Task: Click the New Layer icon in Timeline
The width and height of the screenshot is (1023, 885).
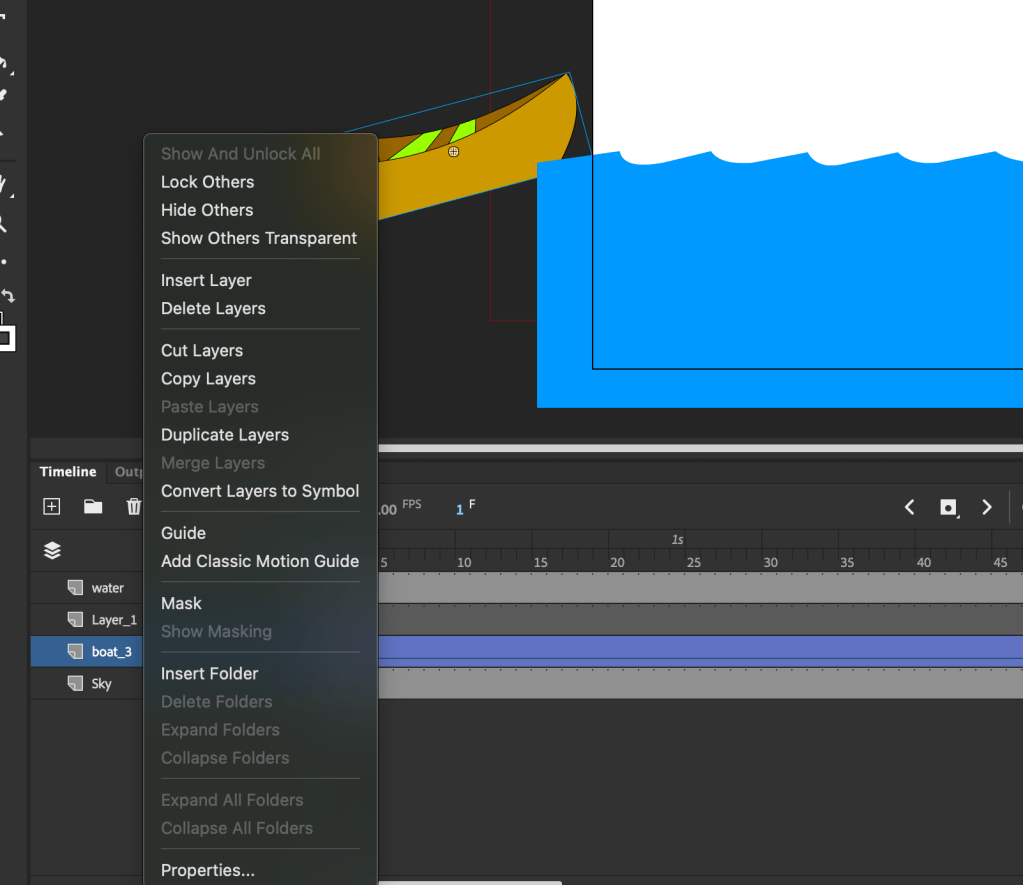Action: [x=52, y=507]
